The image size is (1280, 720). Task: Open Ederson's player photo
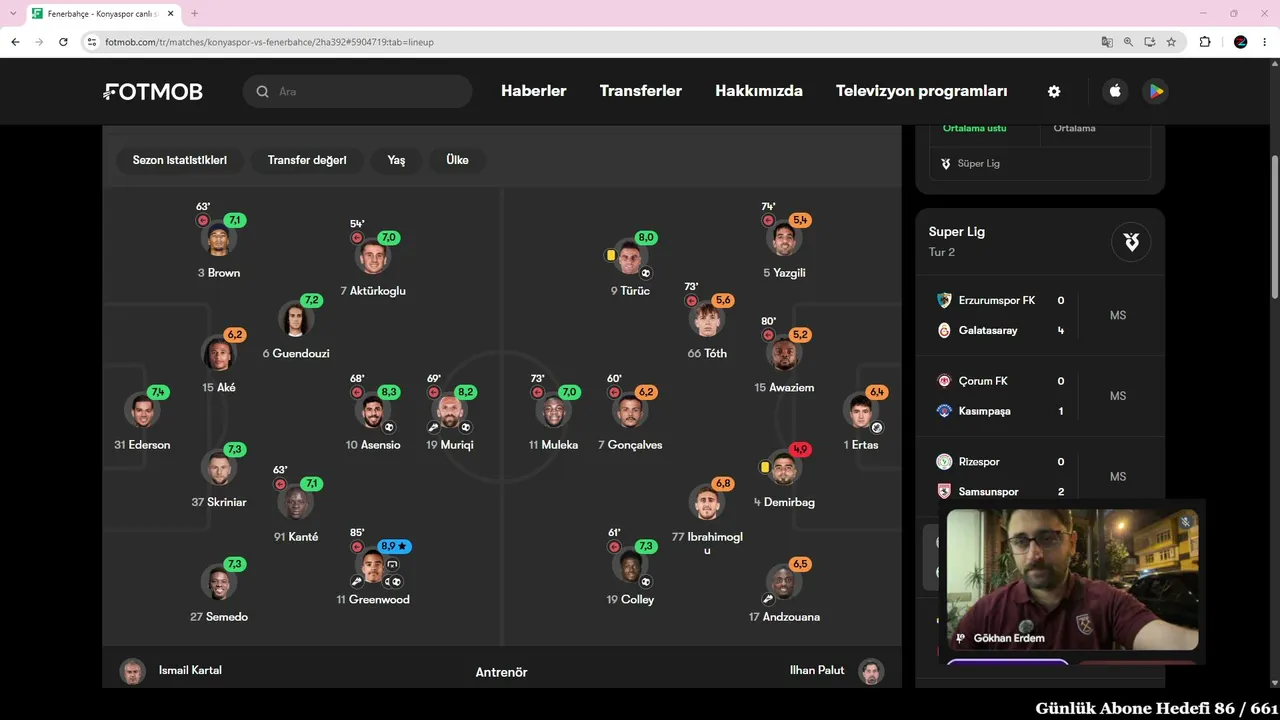[142, 411]
